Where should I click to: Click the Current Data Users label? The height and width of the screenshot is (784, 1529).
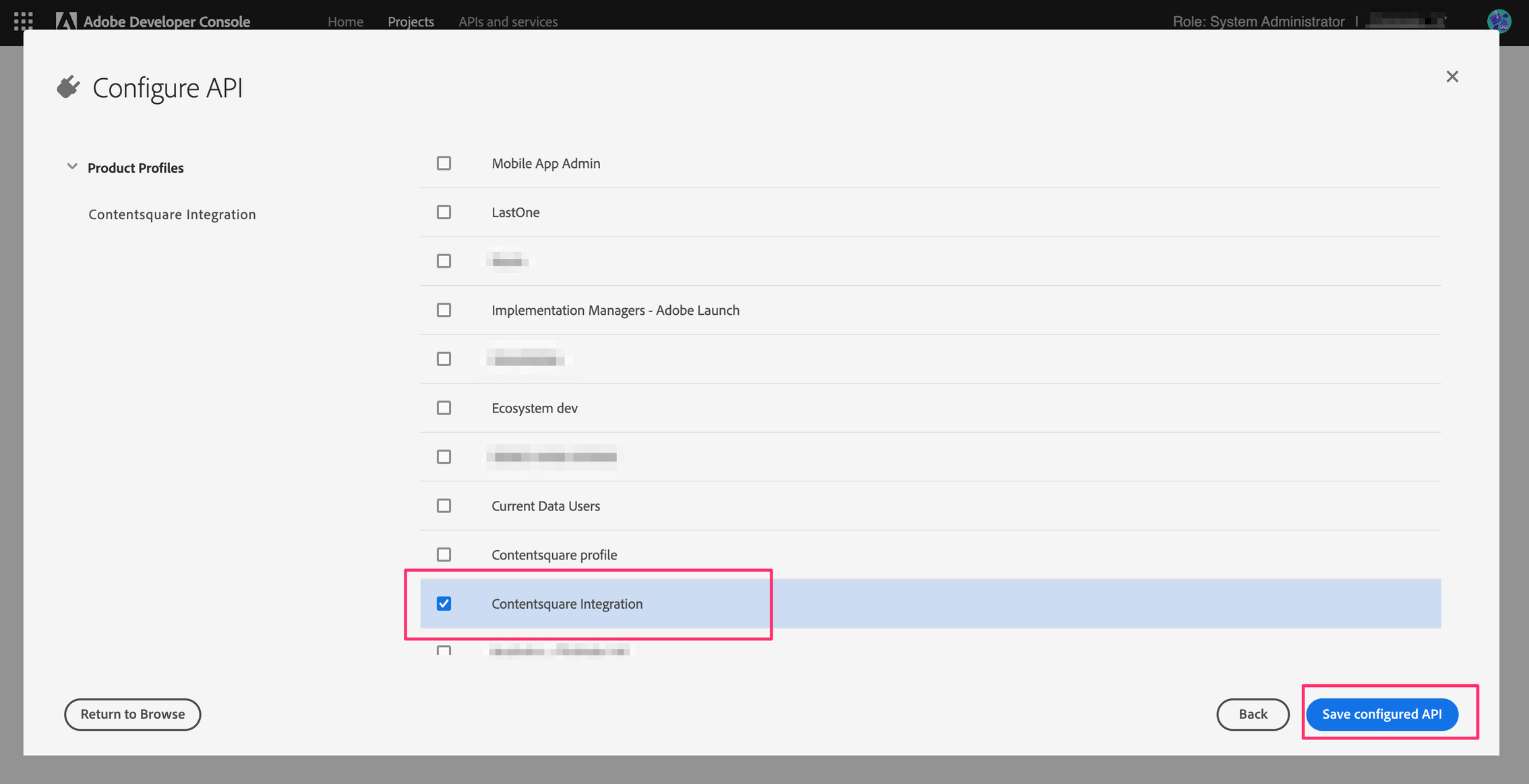(x=545, y=506)
